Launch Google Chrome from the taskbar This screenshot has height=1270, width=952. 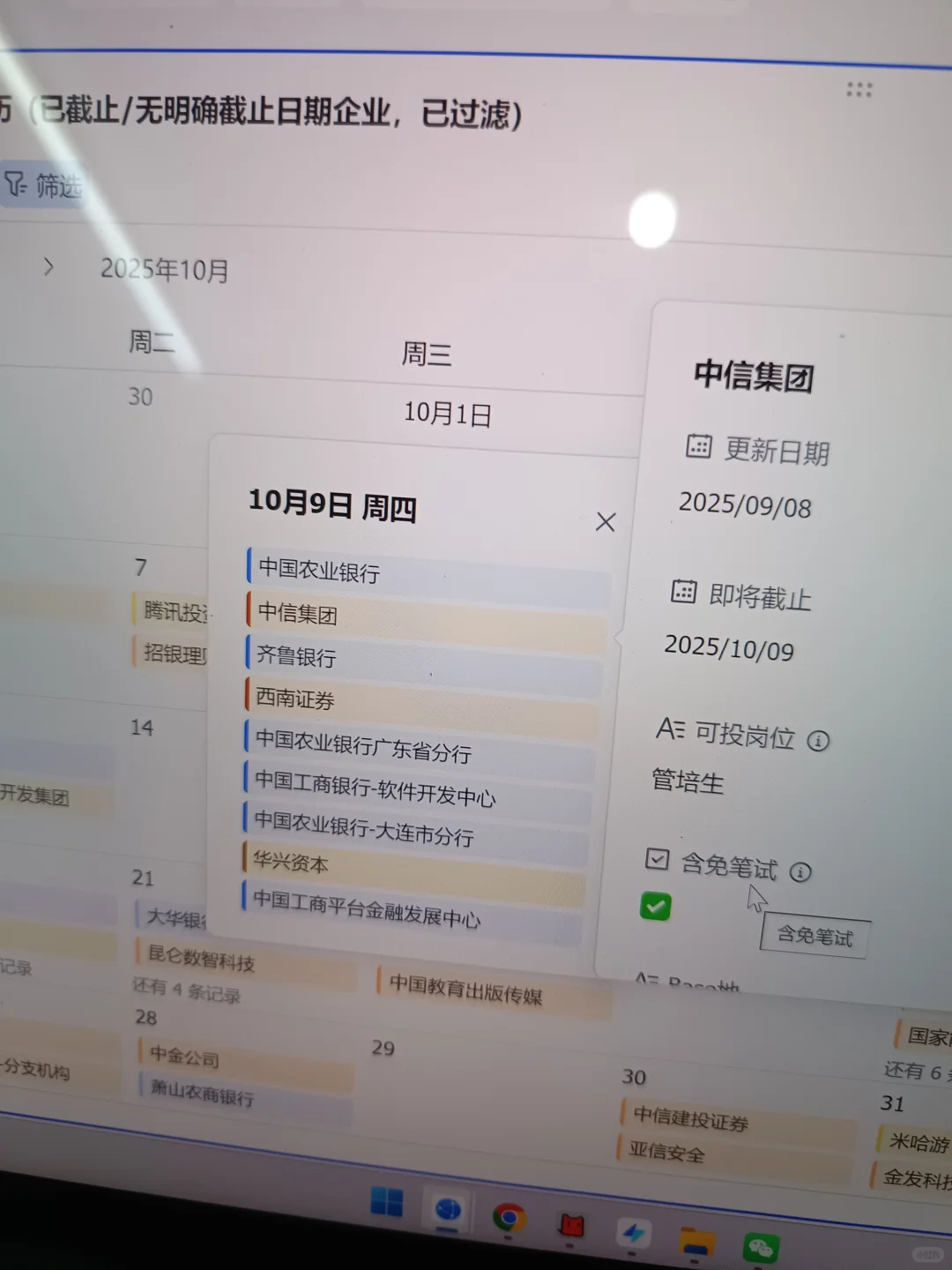509,1218
